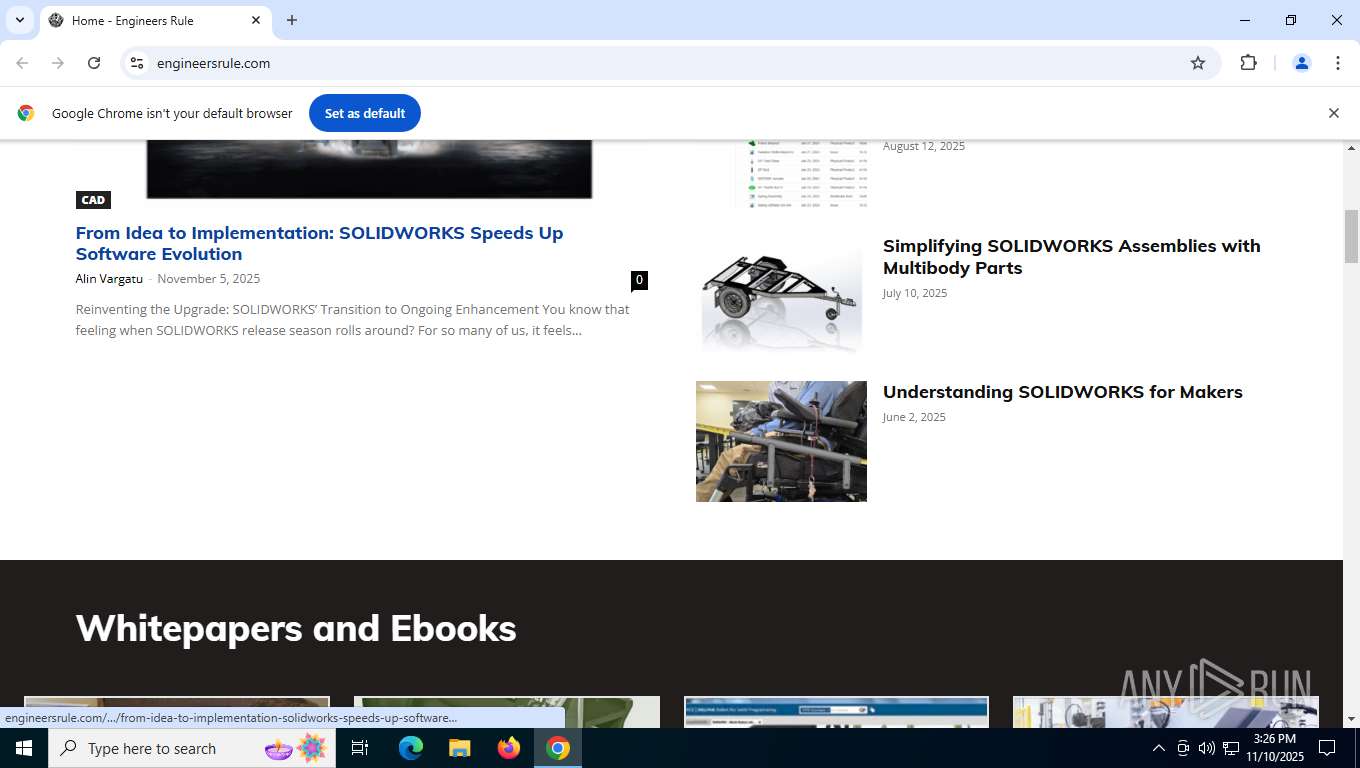
Task: Open network status tray icon
Action: tap(1231, 748)
